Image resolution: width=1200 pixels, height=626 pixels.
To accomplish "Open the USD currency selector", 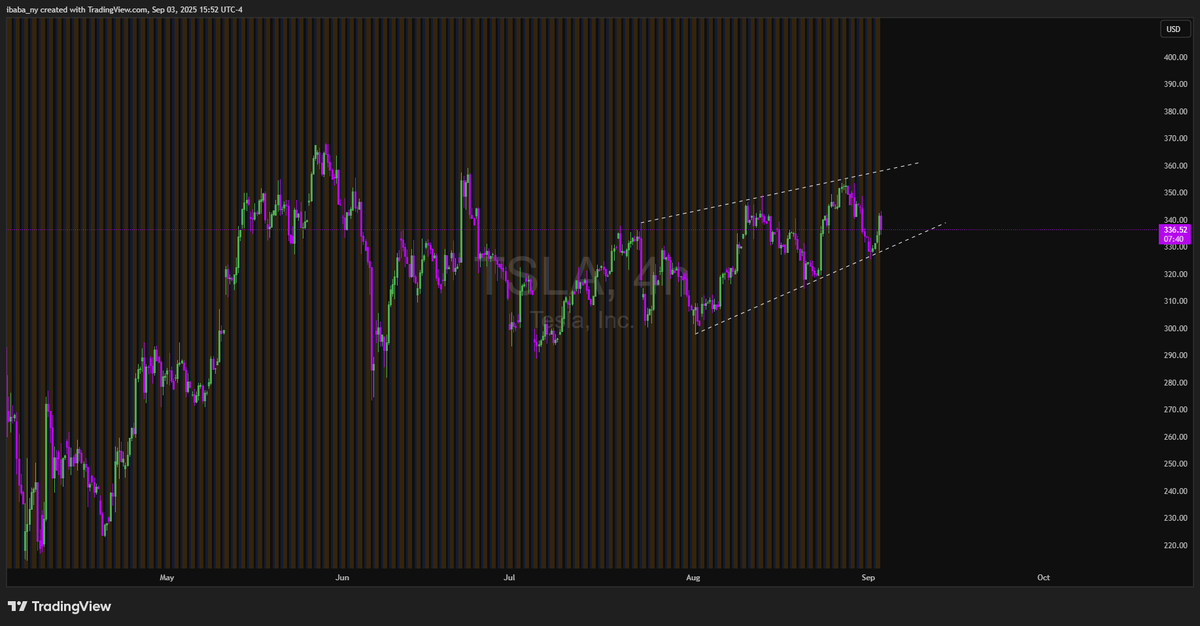I will click(1173, 29).
